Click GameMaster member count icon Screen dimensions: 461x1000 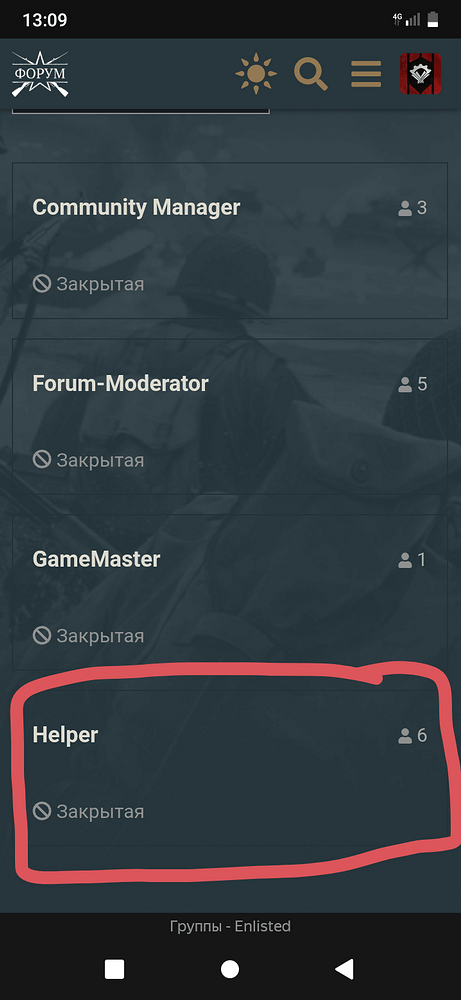[x=405, y=560]
